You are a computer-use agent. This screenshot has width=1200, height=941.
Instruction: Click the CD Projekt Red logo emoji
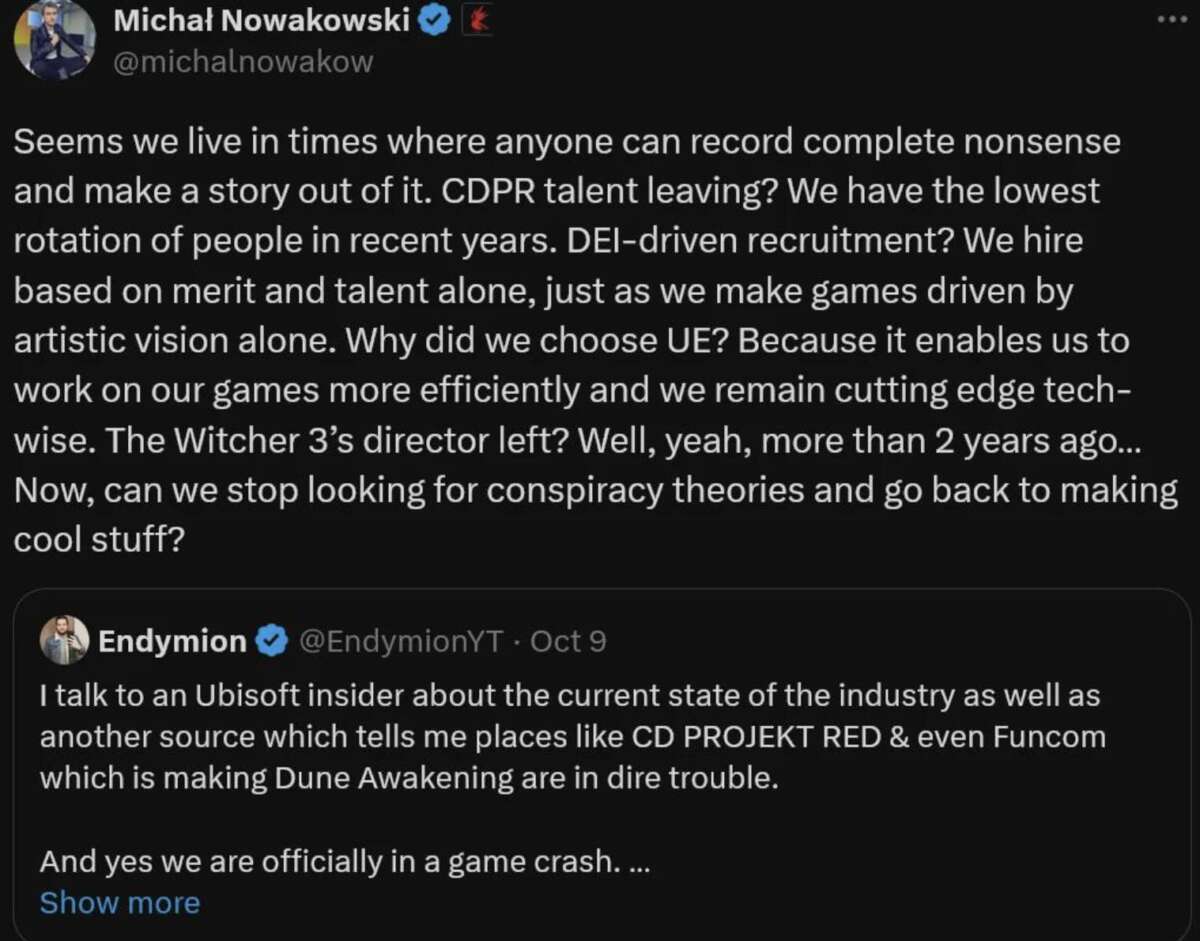(x=478, y=20)
